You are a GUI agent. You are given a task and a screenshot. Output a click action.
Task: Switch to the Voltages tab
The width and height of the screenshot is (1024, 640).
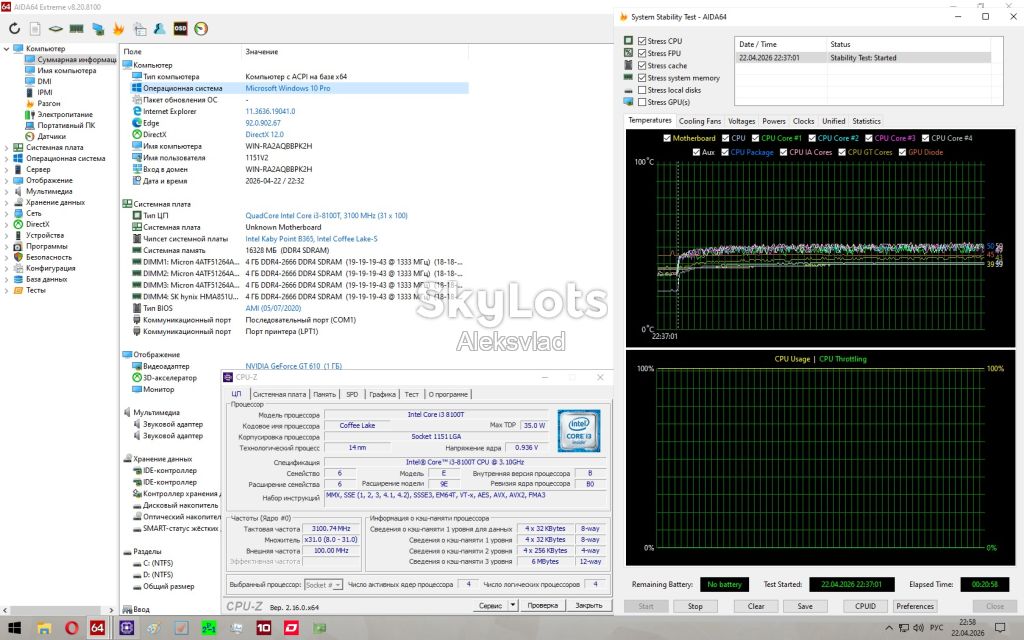tap(741, 121)
